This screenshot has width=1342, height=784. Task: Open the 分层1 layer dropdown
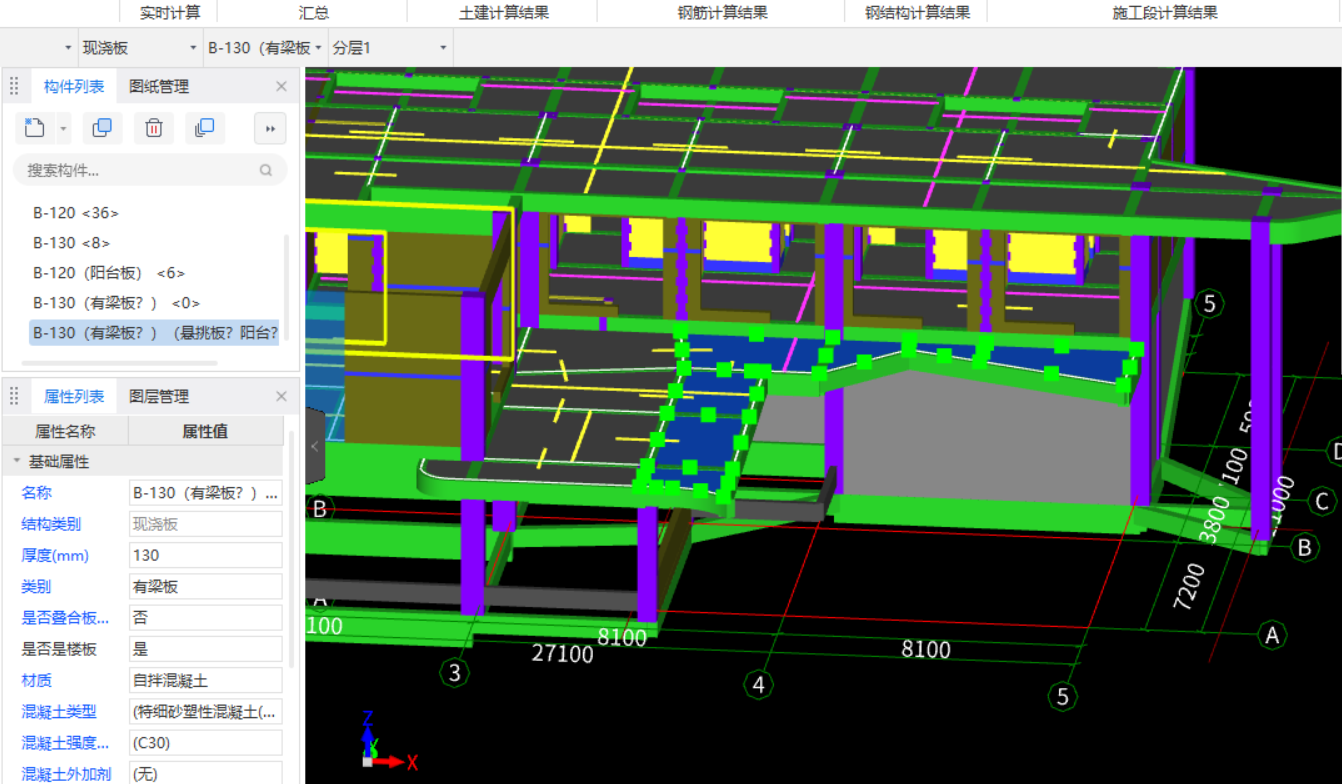pos(390,48)
